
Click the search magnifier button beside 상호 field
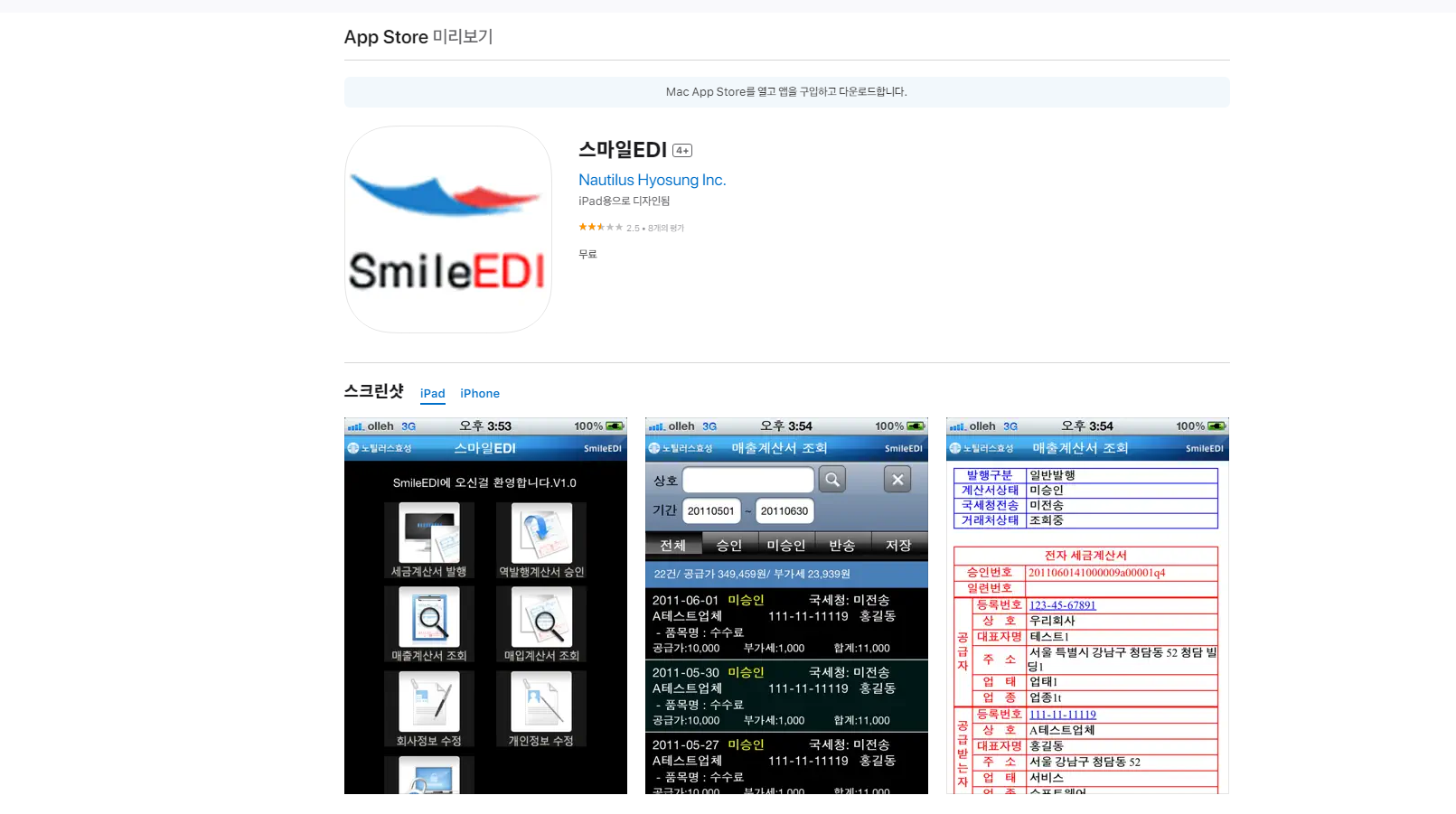pyautogui.click(x=832, y=480)
